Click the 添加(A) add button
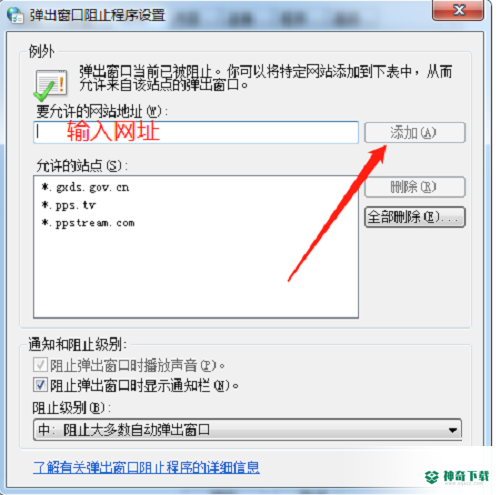The image size is (500, 495). click(x=415, y=133)
